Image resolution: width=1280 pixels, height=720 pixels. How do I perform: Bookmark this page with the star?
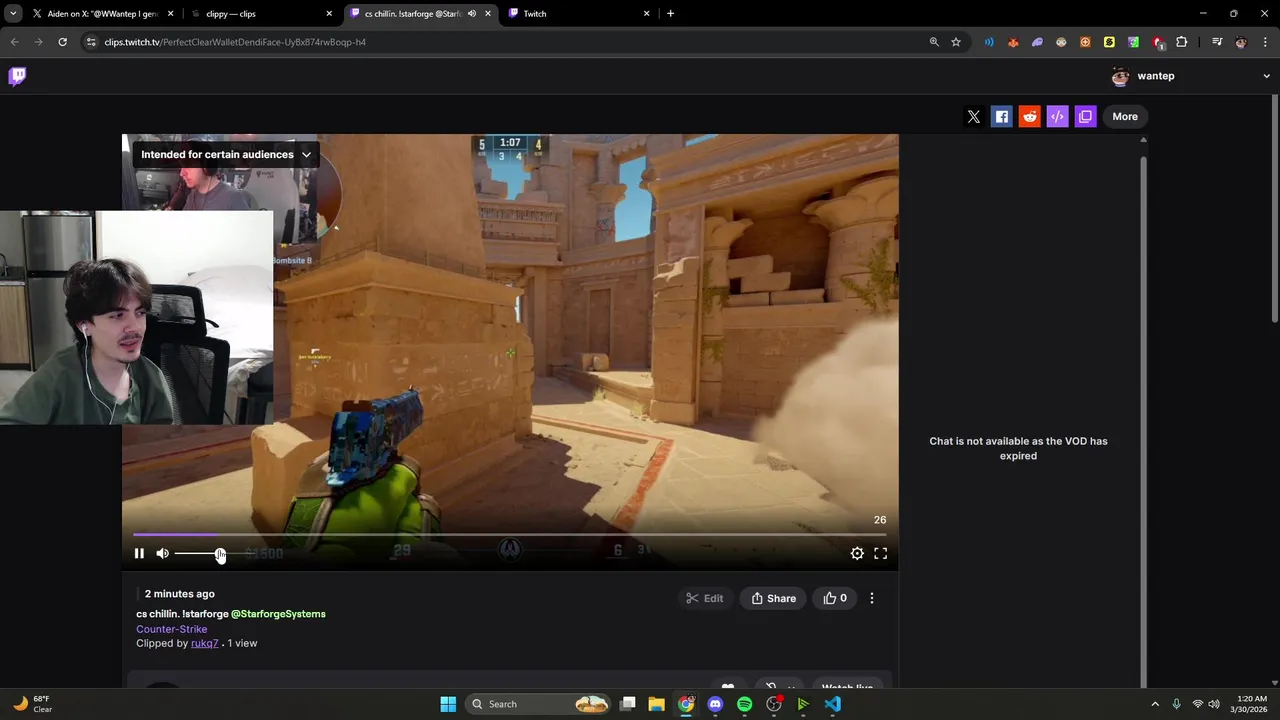(x=956, y=42)
